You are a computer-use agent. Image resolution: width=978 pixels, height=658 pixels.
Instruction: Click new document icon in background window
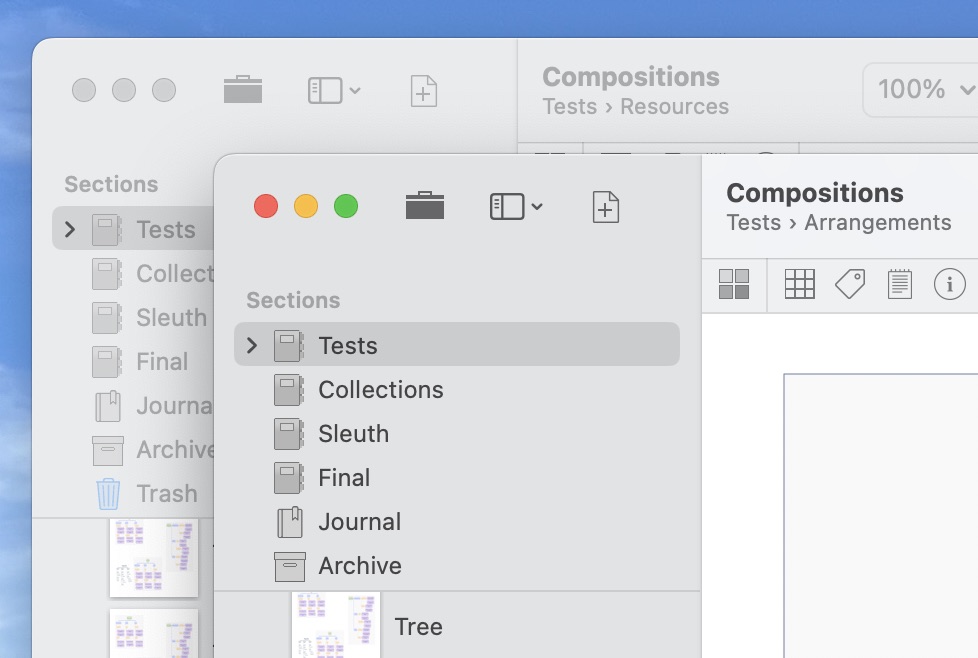click(424, 91)
